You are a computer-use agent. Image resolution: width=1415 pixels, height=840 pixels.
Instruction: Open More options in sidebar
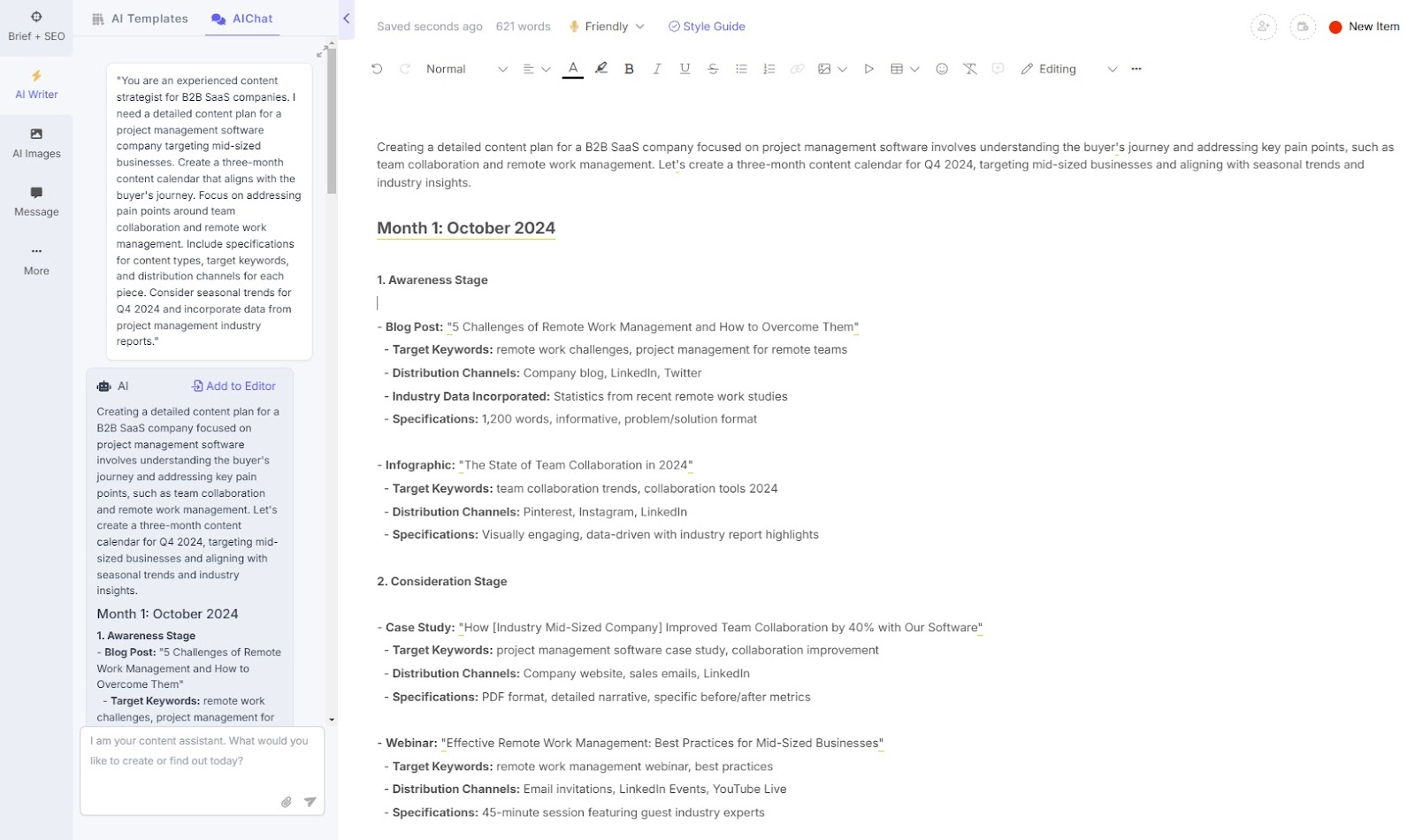pos(36,261)
